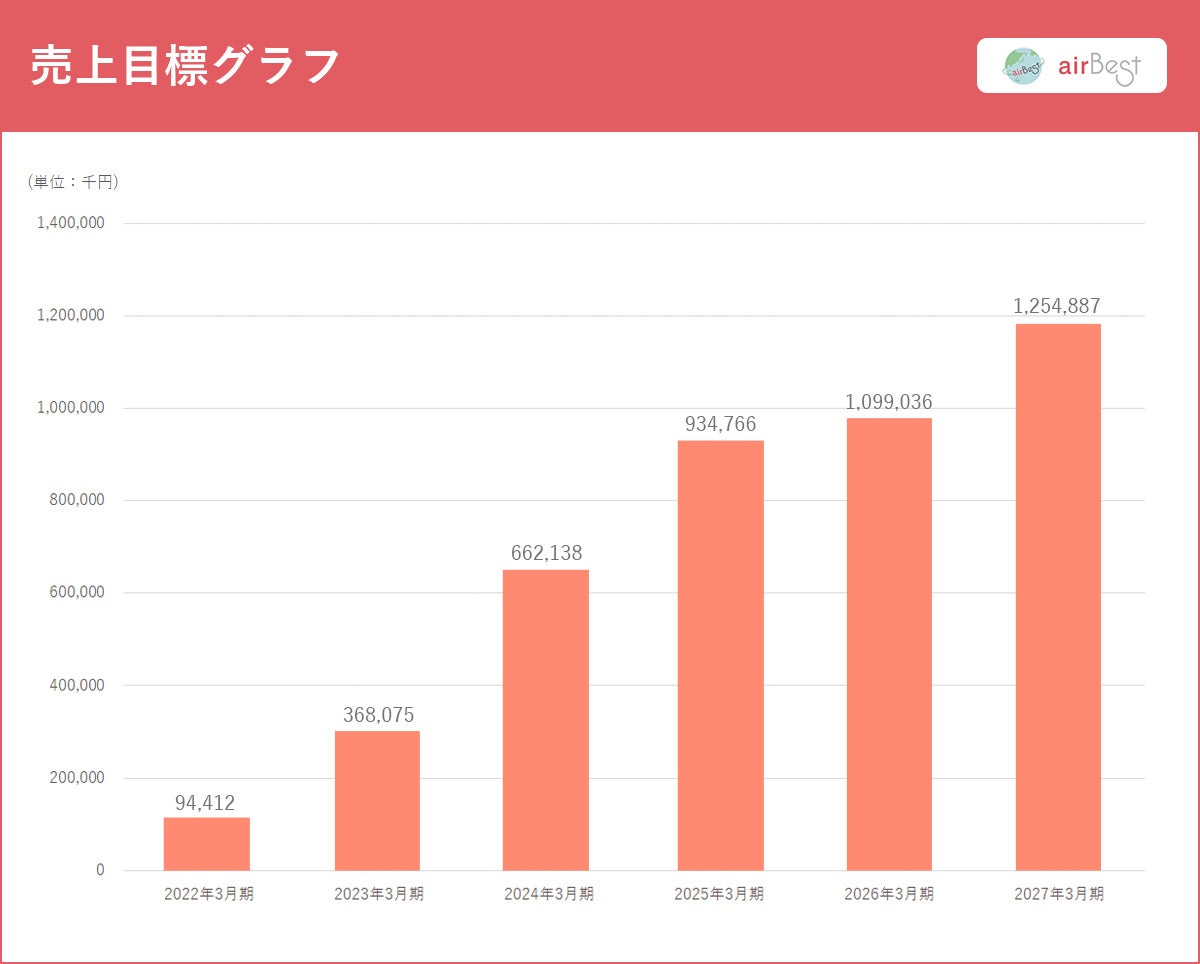
Task: Click the 2024年3月期 bar
Action: click(546, 720)
